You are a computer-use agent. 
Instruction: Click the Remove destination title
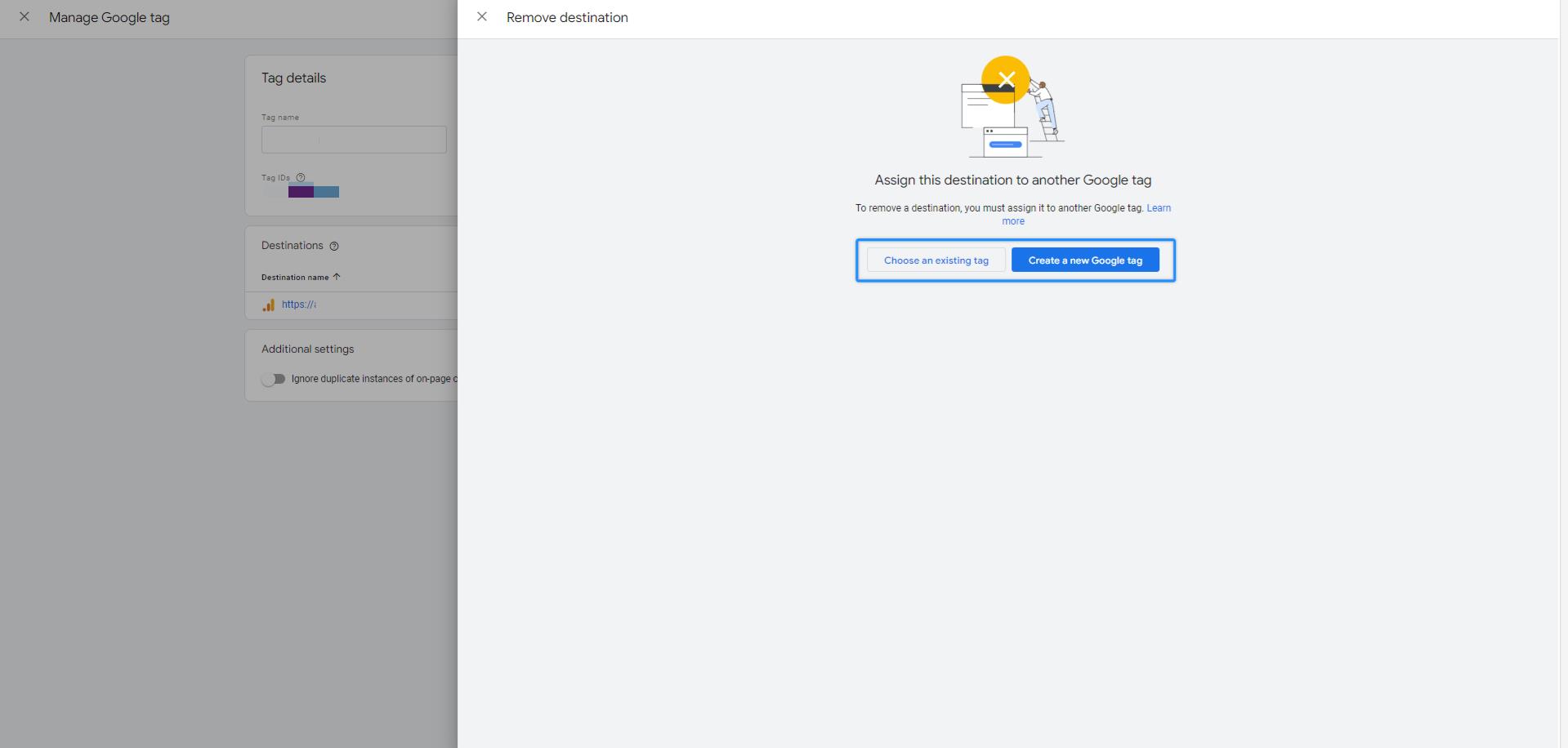tap(567, 17)
